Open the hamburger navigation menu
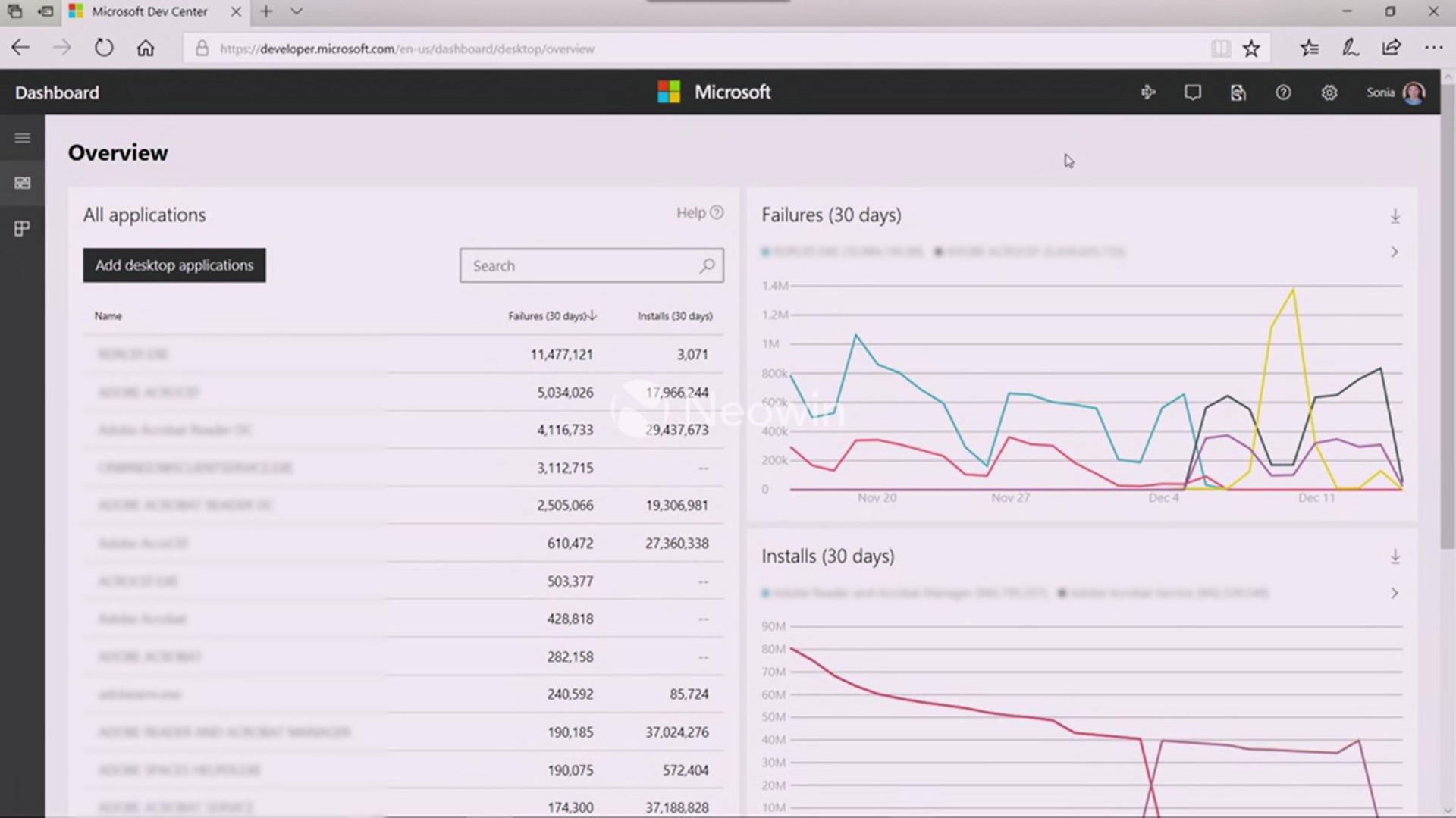 22,138
